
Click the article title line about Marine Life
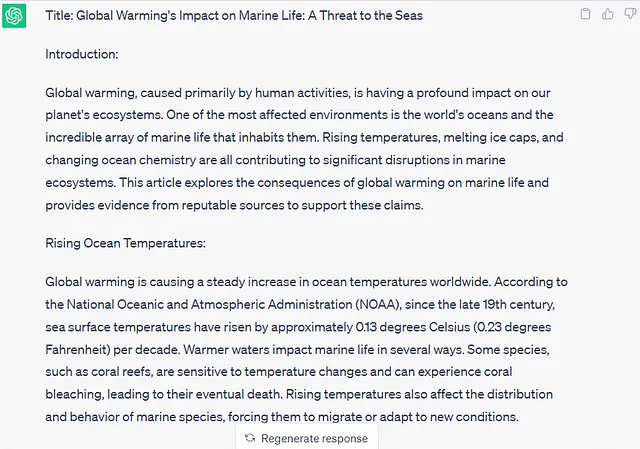click(234, 16)
